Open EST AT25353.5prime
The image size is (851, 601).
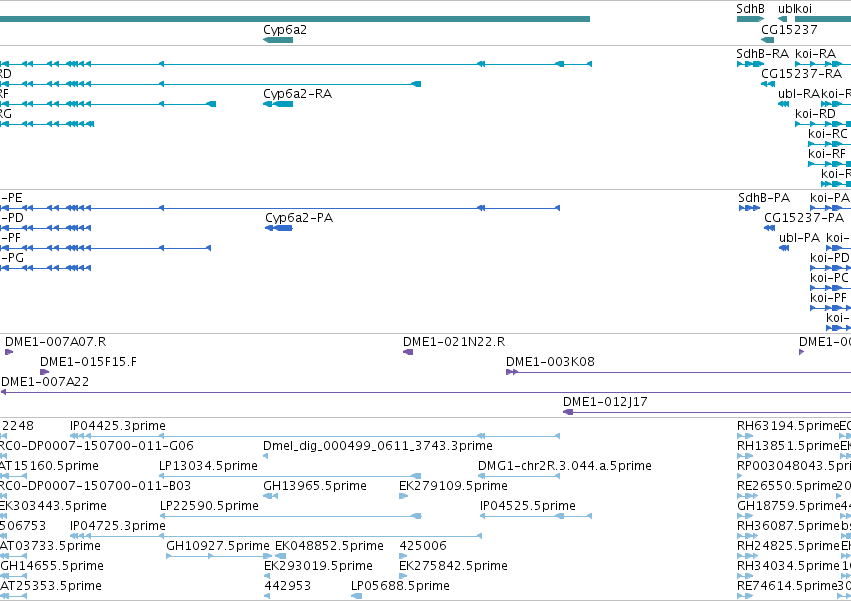50,586
